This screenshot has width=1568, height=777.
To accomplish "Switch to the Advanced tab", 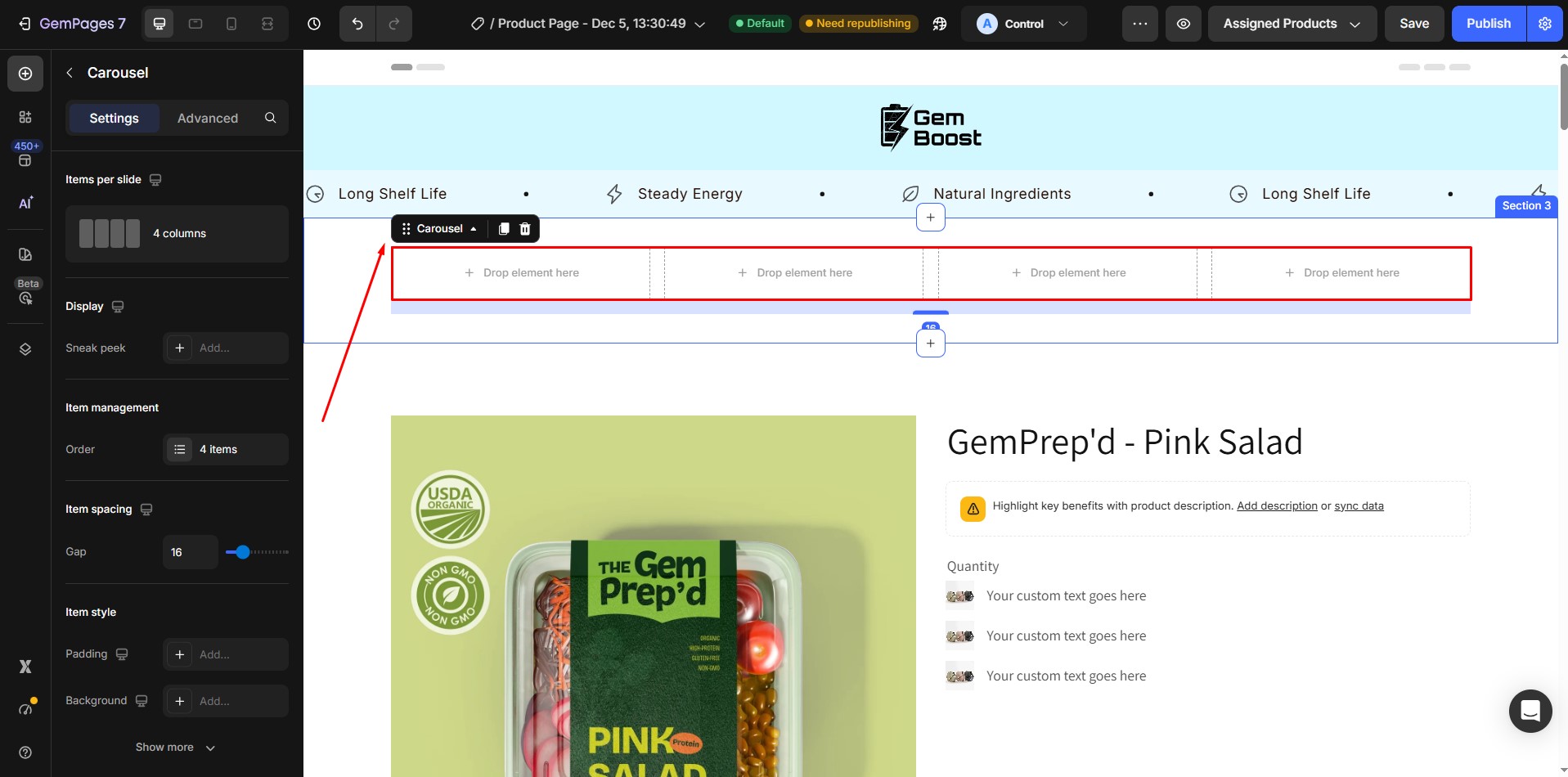I will [x=208, y=119].
